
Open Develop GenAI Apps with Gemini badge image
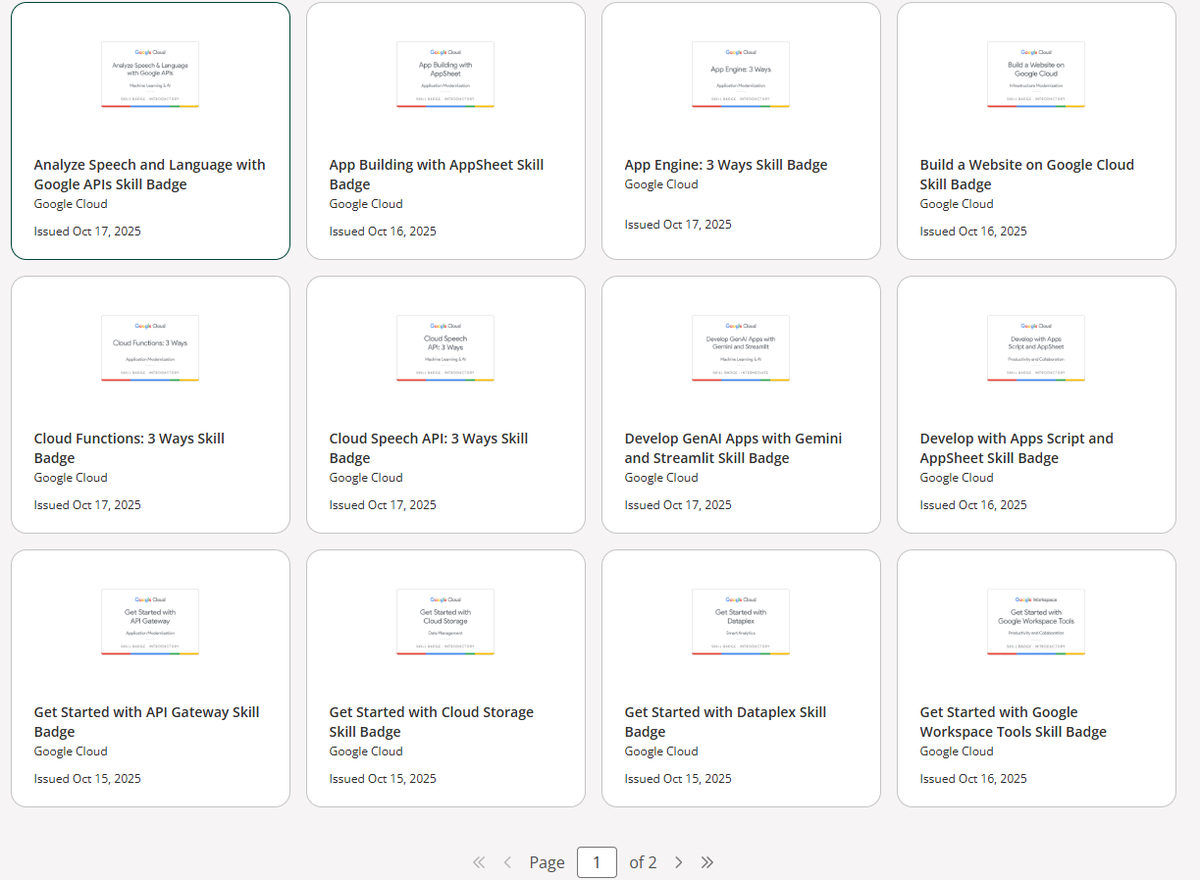point(741,347)
